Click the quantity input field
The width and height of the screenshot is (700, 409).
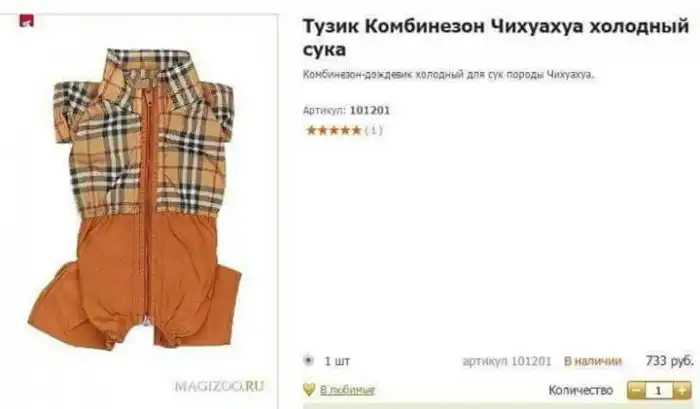659,390
